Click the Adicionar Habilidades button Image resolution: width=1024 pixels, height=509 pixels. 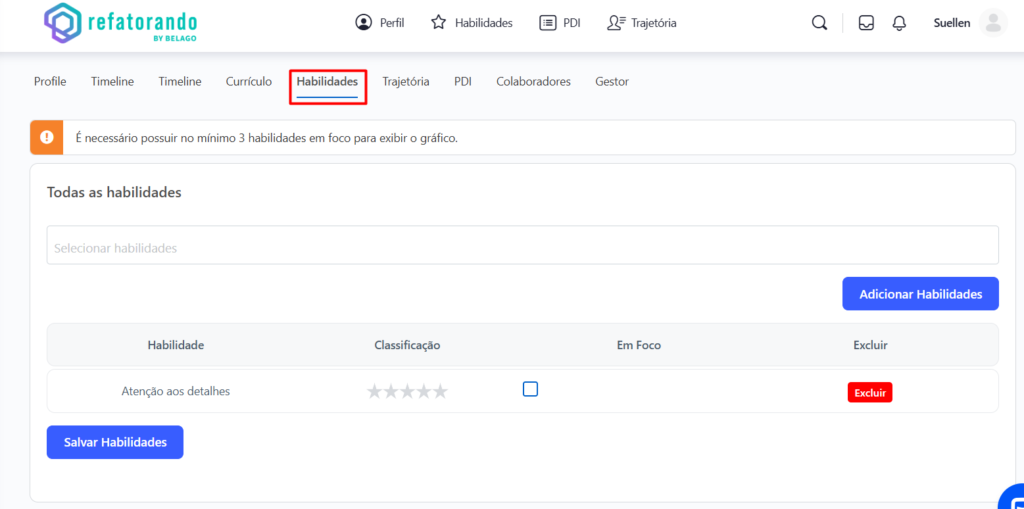[x=920, y=294]
